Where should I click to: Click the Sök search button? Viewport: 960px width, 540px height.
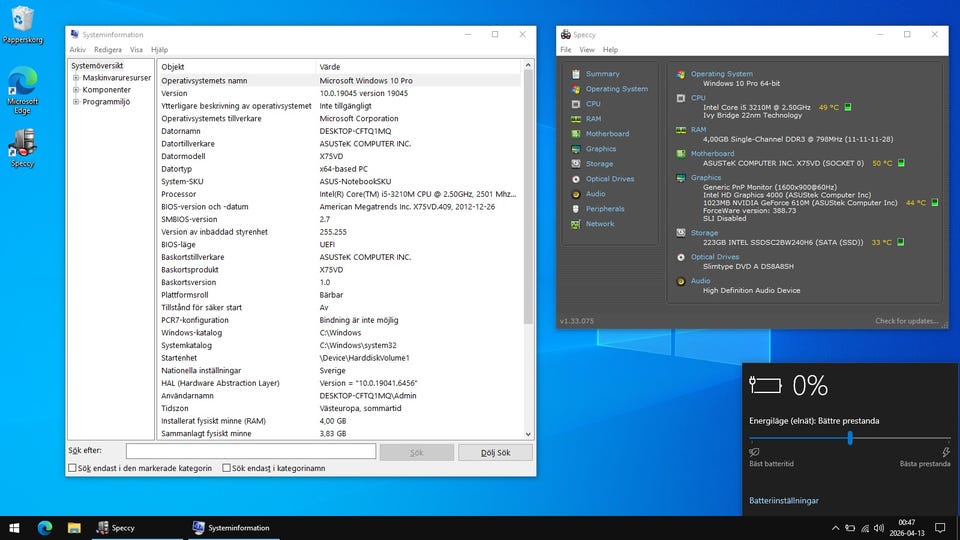tap(416, 452)
